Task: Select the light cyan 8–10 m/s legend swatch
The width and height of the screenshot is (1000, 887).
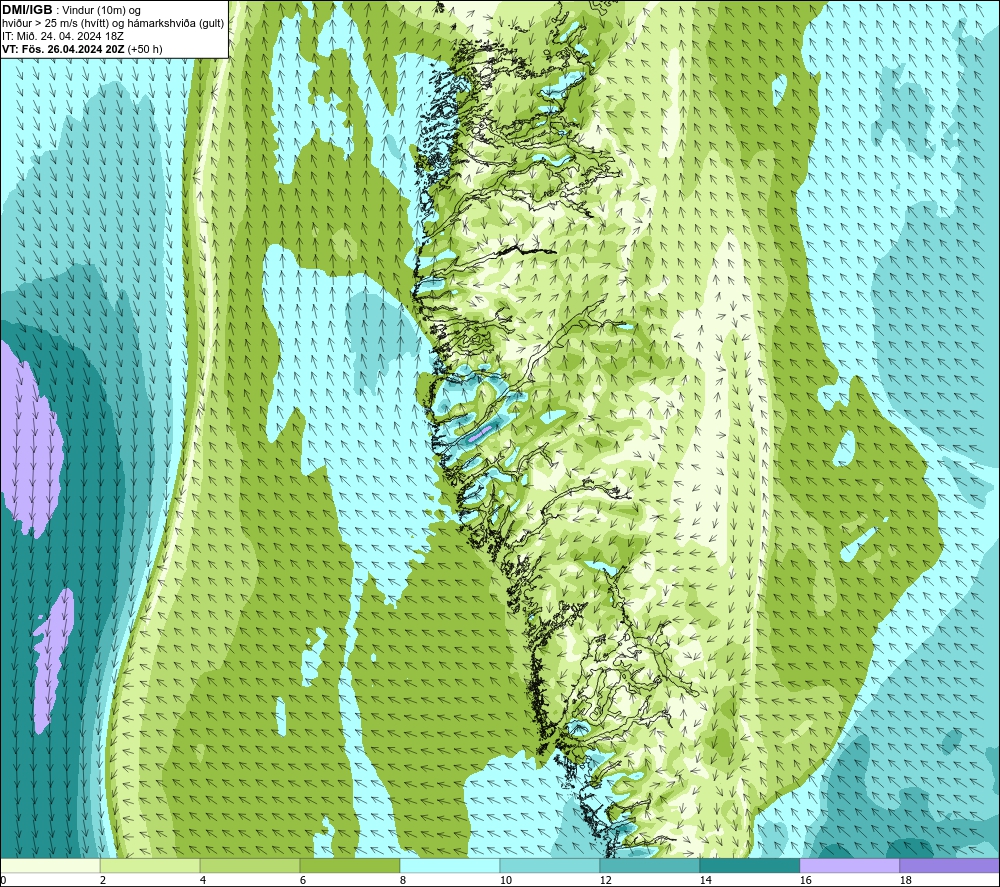Action: click(x=450, y=865)
